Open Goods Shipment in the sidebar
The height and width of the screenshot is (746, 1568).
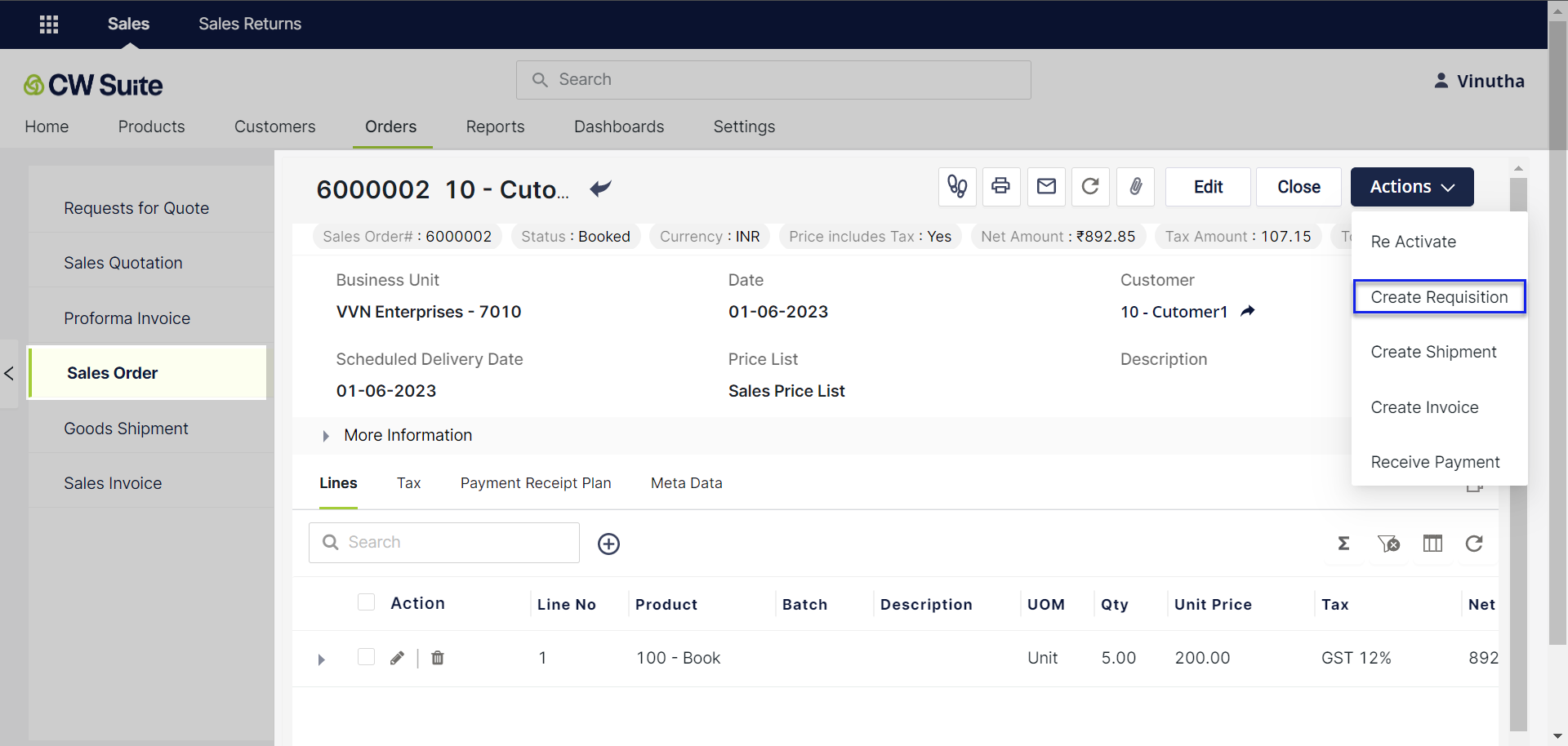pyautogui.click(x=126, y=429)
